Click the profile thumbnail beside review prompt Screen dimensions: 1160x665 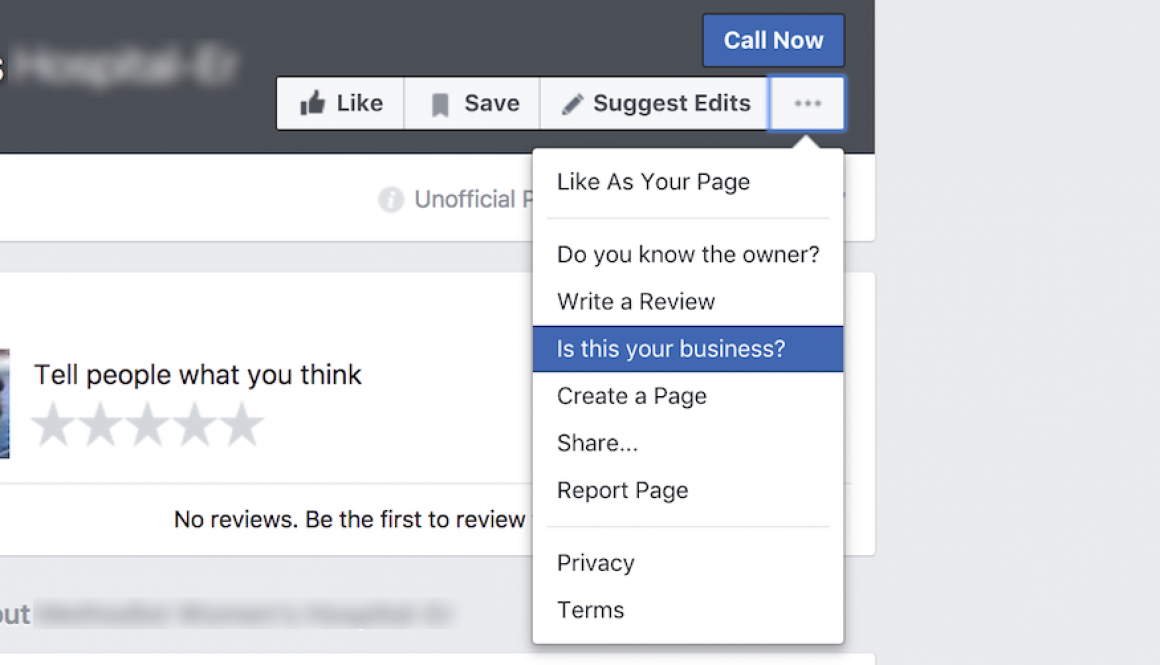pos(4,404)
